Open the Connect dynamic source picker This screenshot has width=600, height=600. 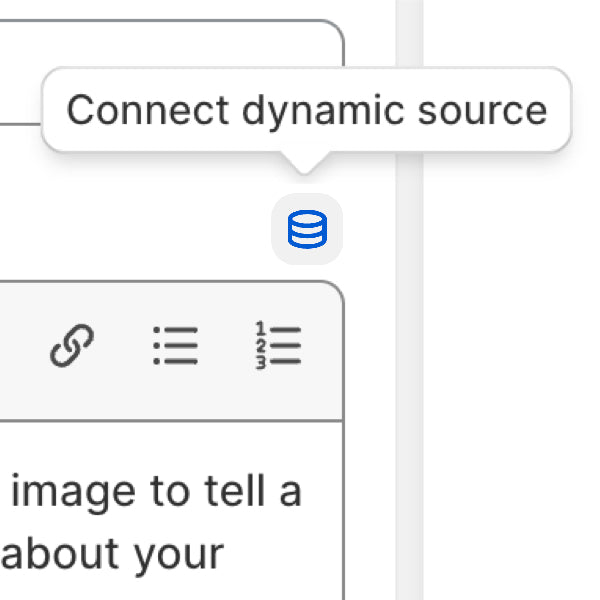pyautogui.click(x=307, y=230)
